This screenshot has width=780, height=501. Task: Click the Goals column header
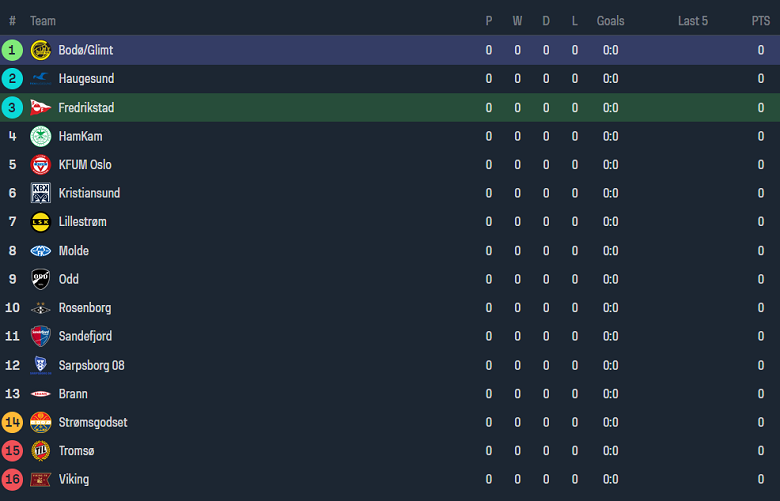[610, 21]
